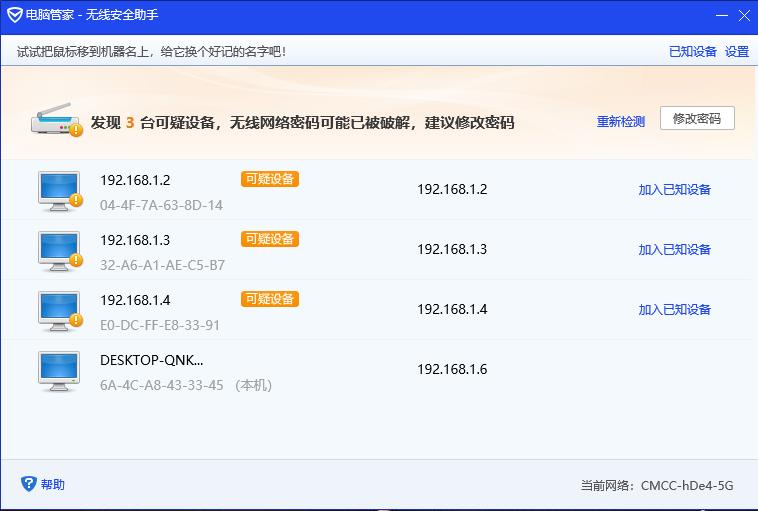Add 192.168.1.4 via 加入已知设备

[x=674, y=309]
